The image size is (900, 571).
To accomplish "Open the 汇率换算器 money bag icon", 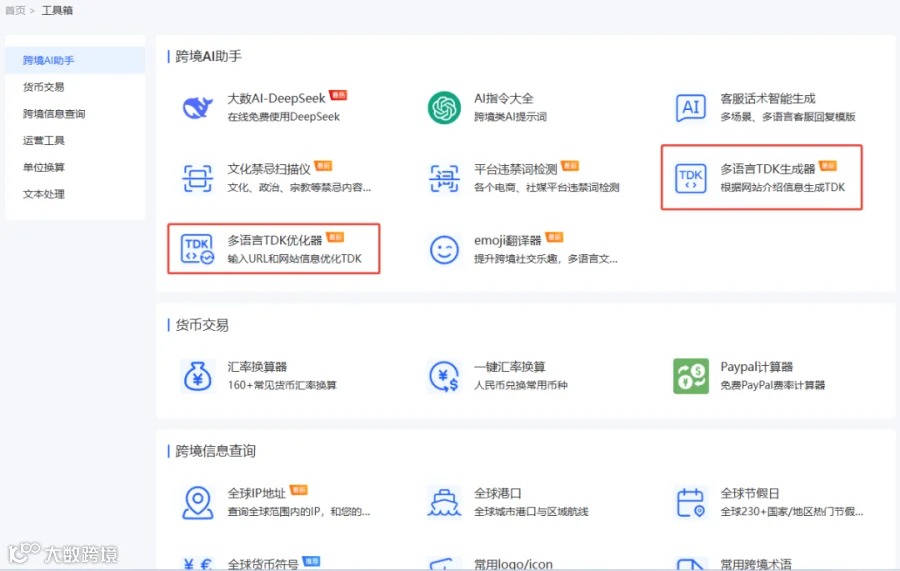I will point(197,376).
